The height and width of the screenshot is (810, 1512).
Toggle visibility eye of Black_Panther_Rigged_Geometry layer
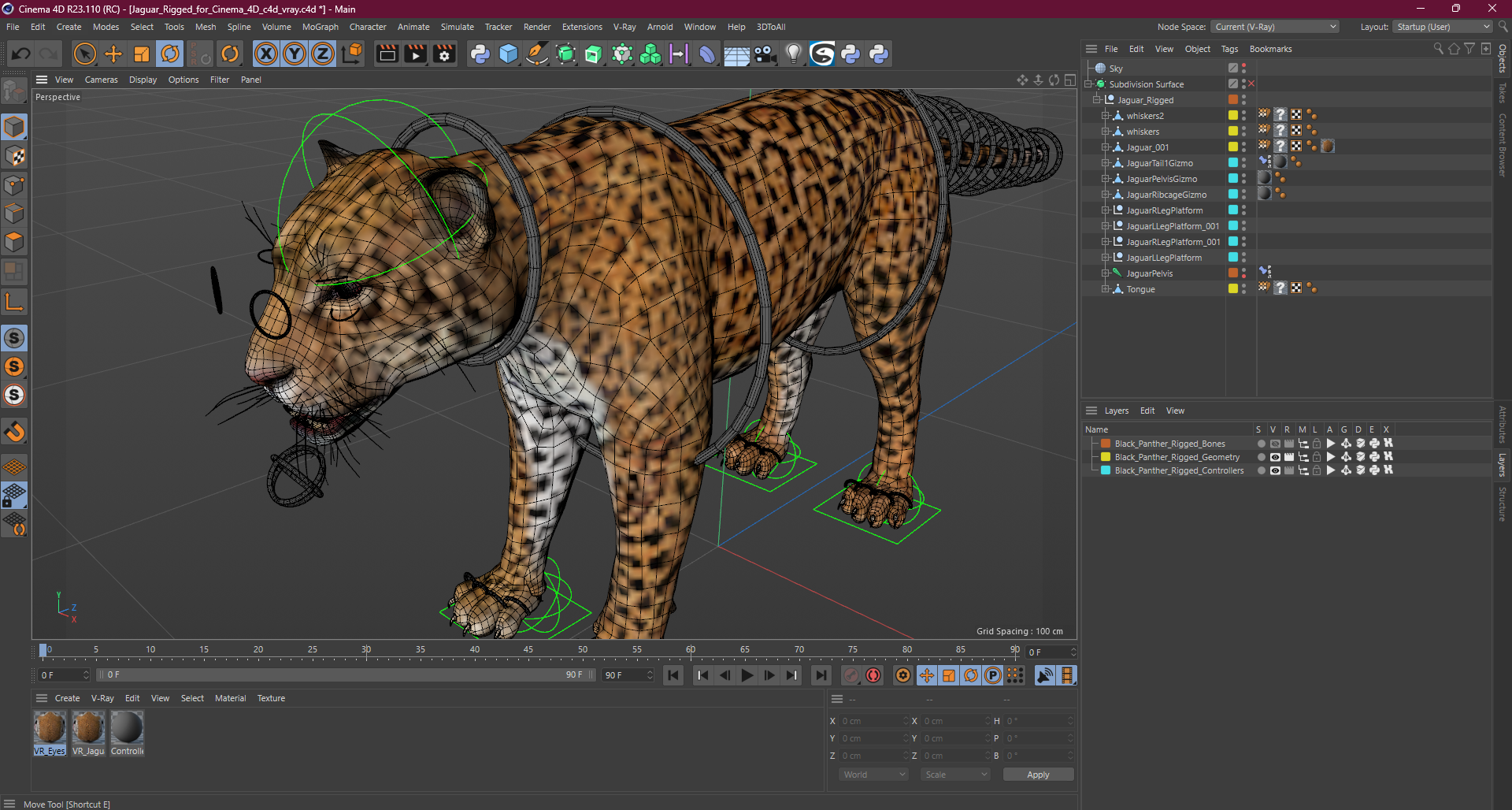point(1275,457)
